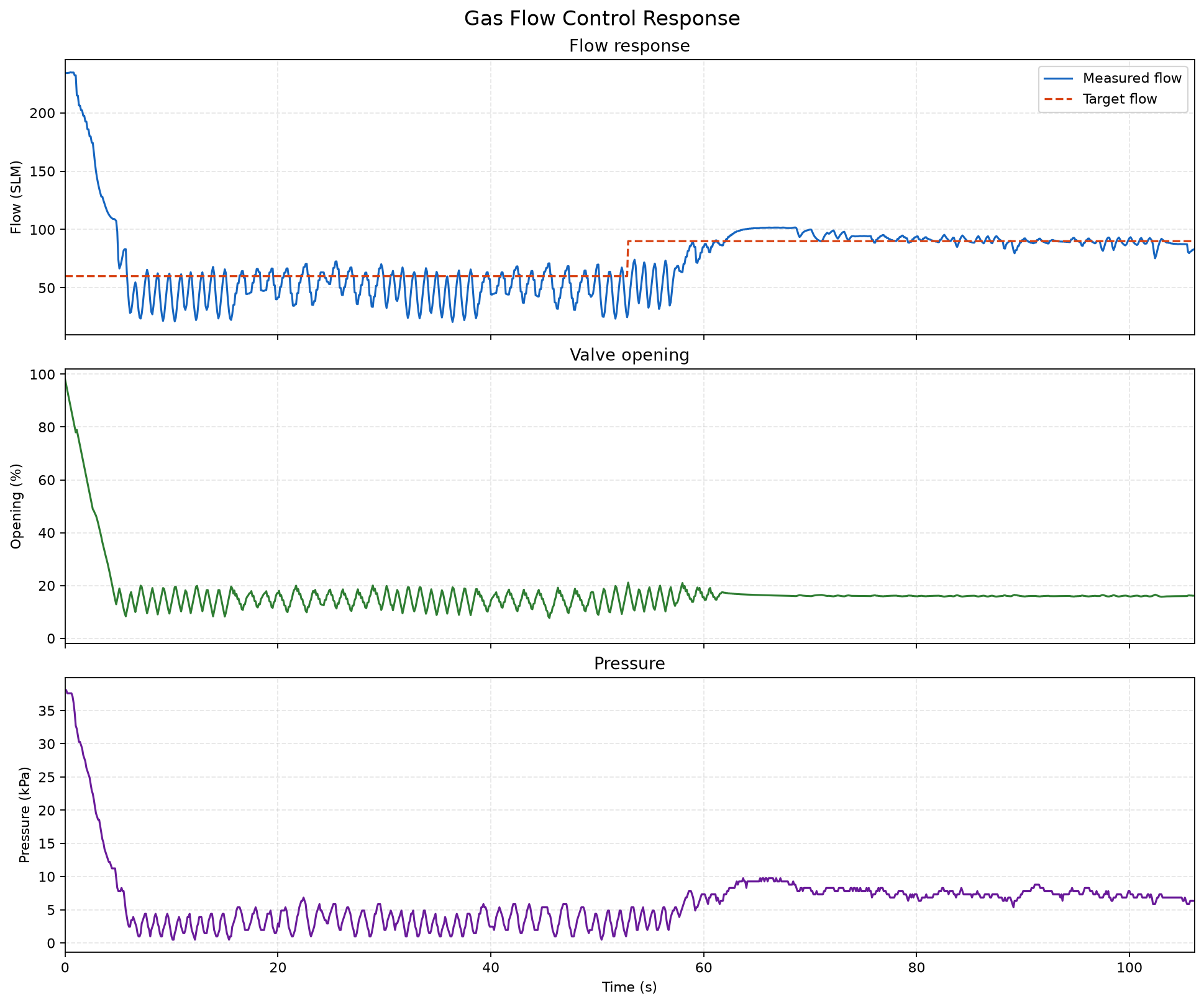Viewport: 1204px width, 1005px height.
Task: Click the 60 tick on the time axis
Action: [x=703, y=968]
